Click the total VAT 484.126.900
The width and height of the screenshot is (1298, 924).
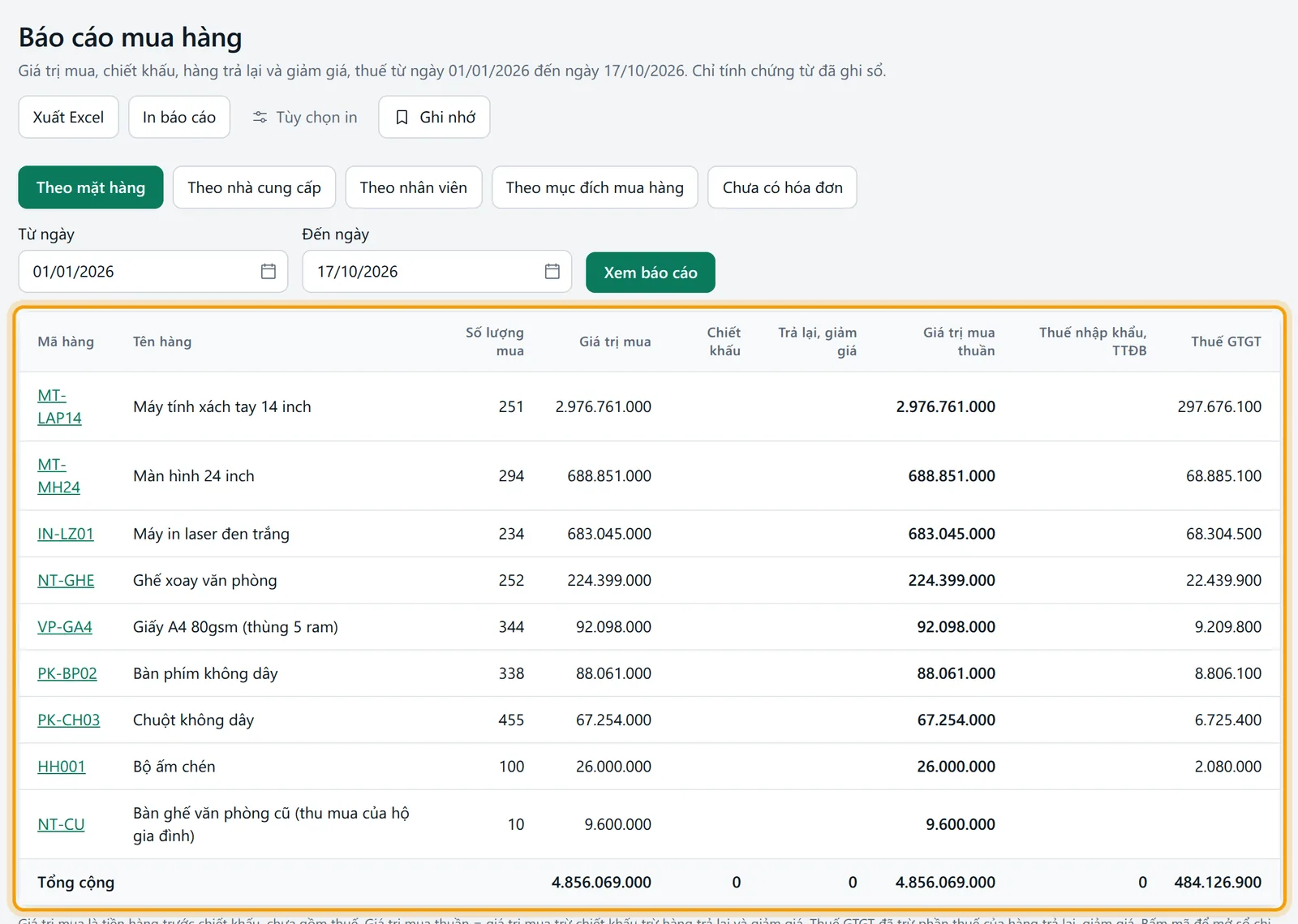tap(1218, 882)
